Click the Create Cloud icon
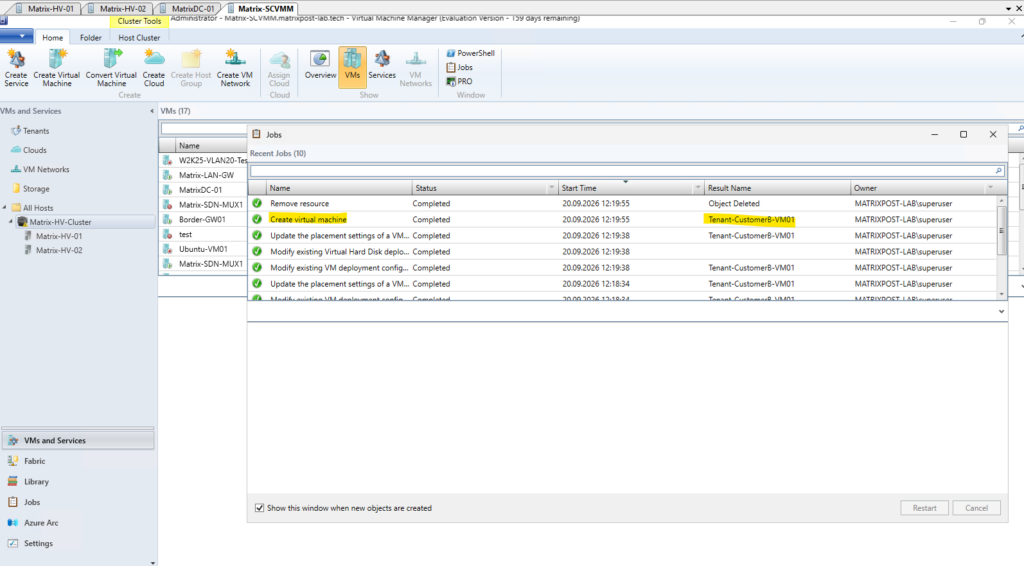Viewport: 1024px width, 566px height. pos(154,68)
